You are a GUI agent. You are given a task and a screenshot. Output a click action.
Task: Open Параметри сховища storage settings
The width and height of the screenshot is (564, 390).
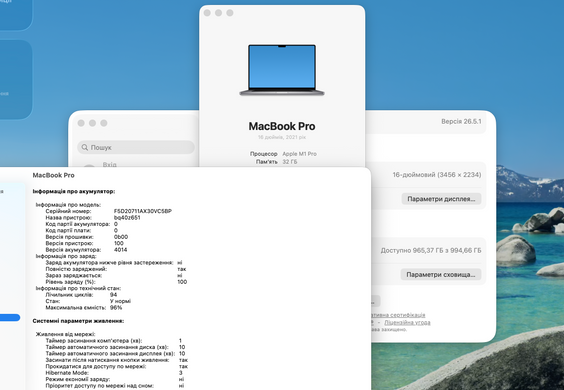[x=441, y=275]
